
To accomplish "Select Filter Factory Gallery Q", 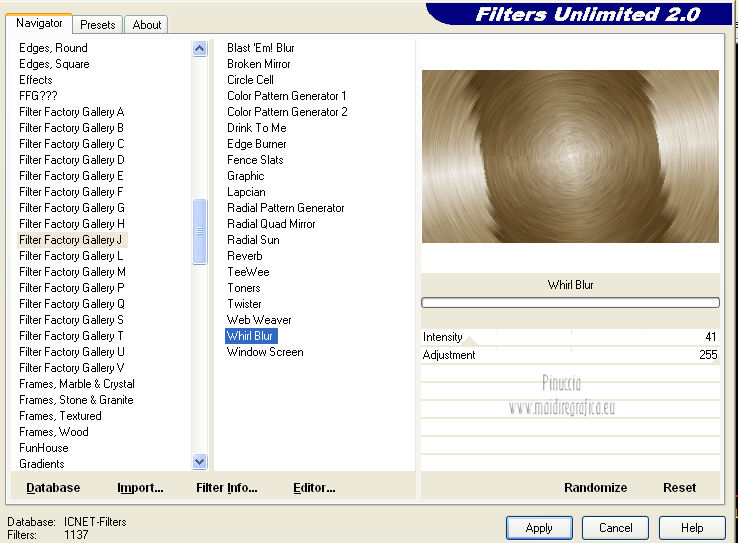I will click(x=72, y=304).
